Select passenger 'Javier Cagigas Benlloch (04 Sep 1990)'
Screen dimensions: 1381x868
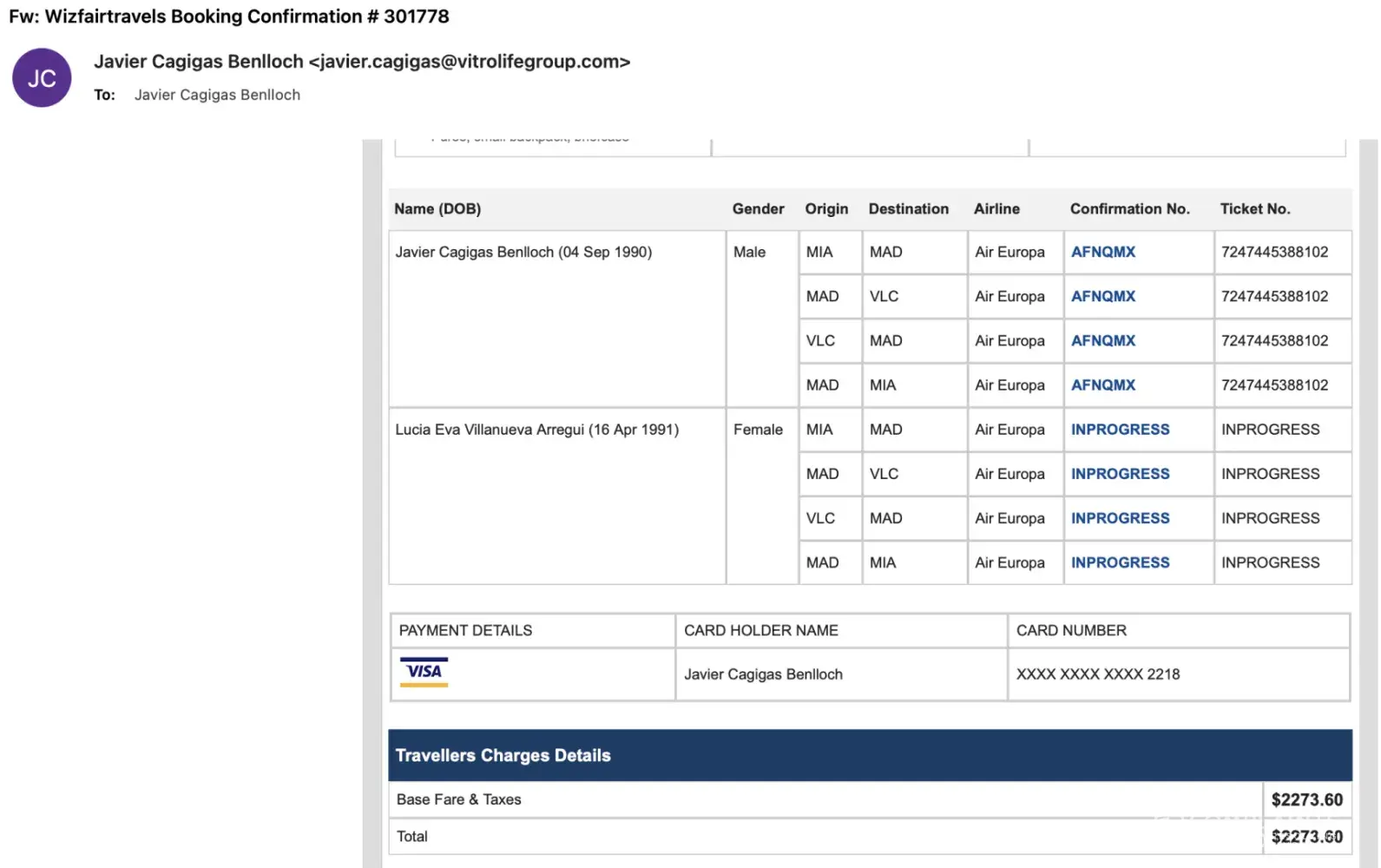(523, 252)
